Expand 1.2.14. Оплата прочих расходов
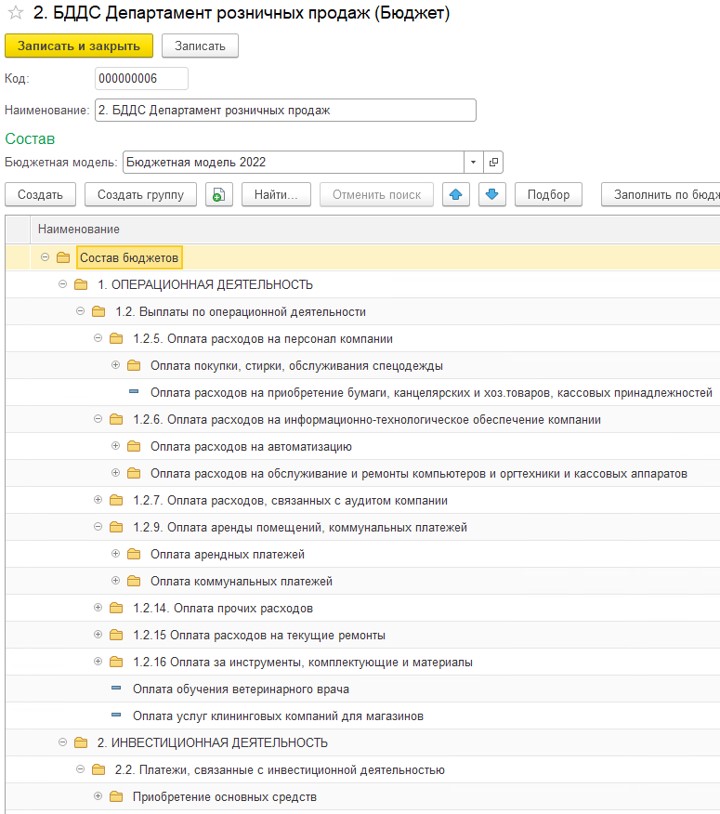 coord(98,607)
